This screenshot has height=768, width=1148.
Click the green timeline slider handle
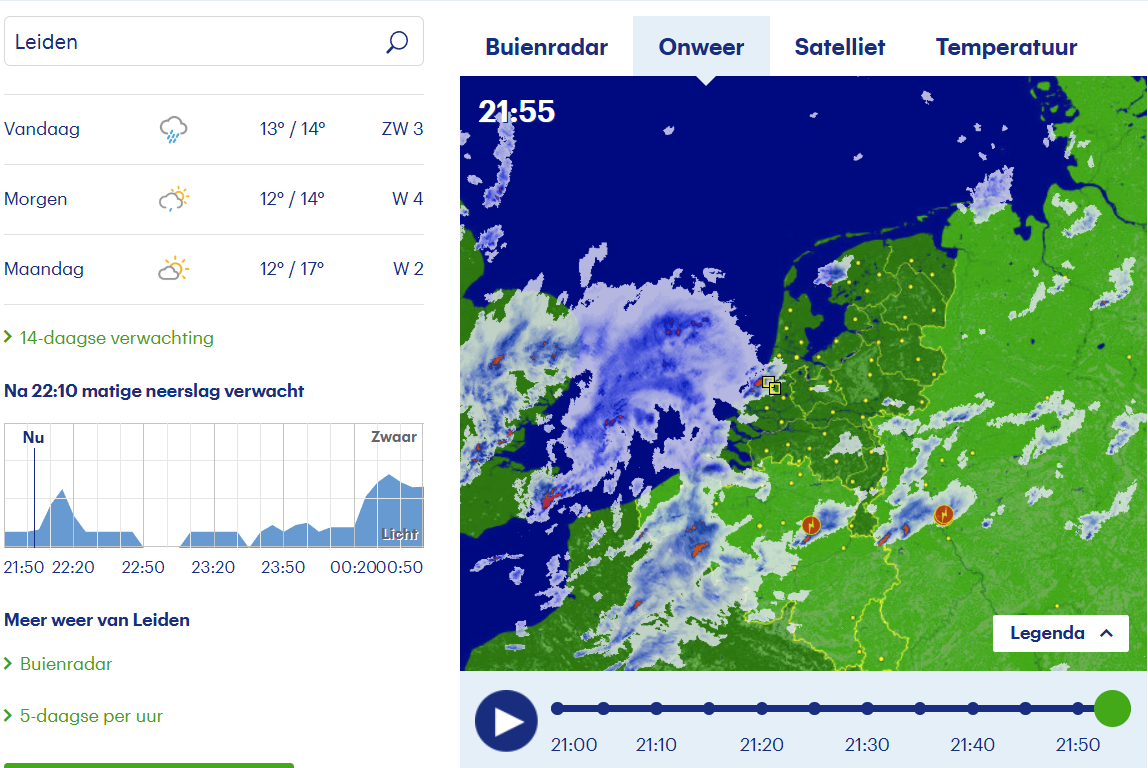[1112, 709]
